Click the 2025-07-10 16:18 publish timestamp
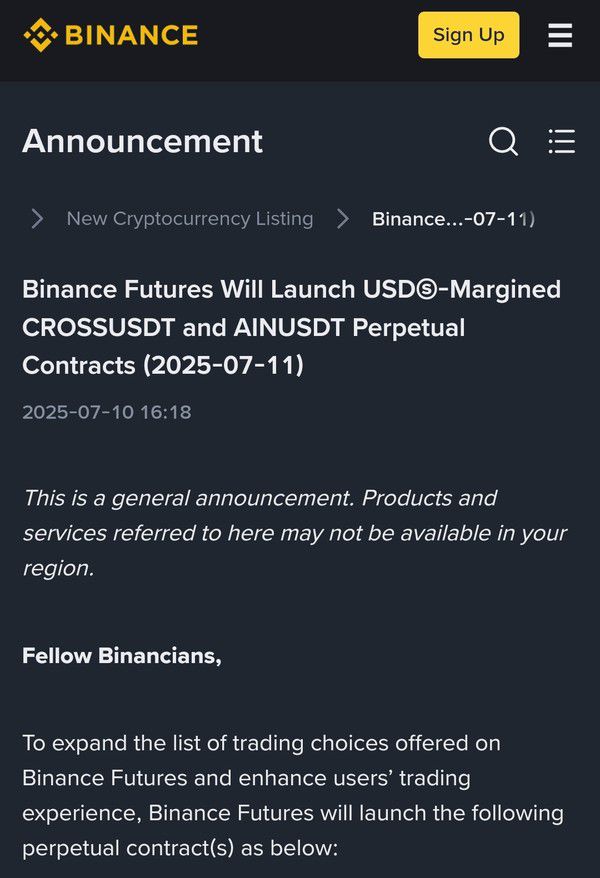The width and height of the screenshot is (600, 878). [106, 412]
